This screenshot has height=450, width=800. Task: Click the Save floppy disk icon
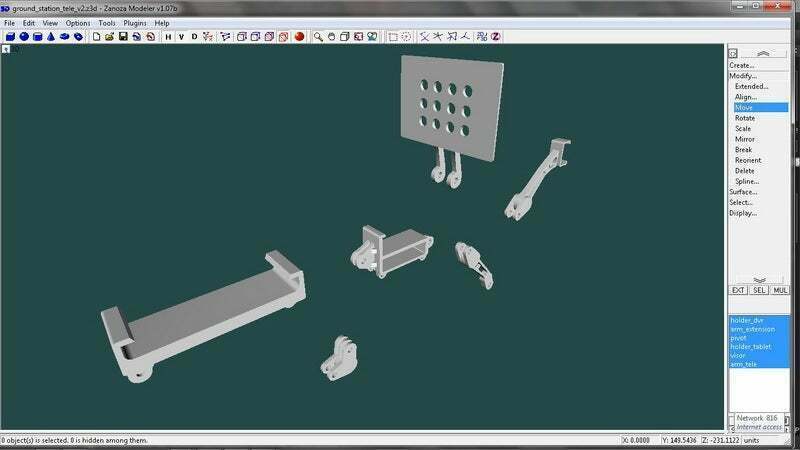coord(123,37)
